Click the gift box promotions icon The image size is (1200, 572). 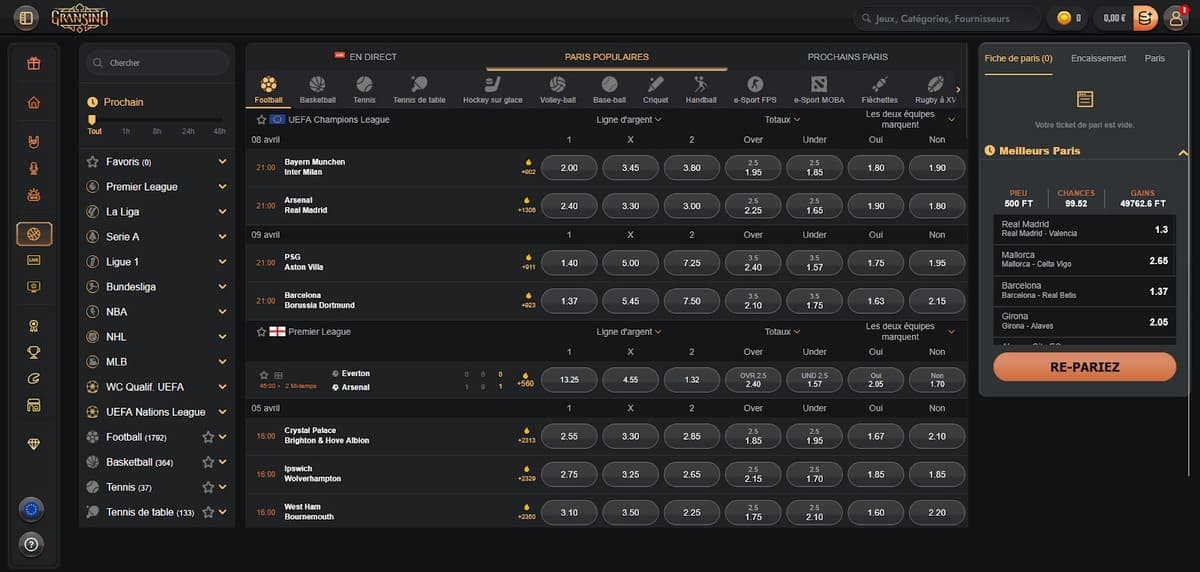[x=34, y=64]
